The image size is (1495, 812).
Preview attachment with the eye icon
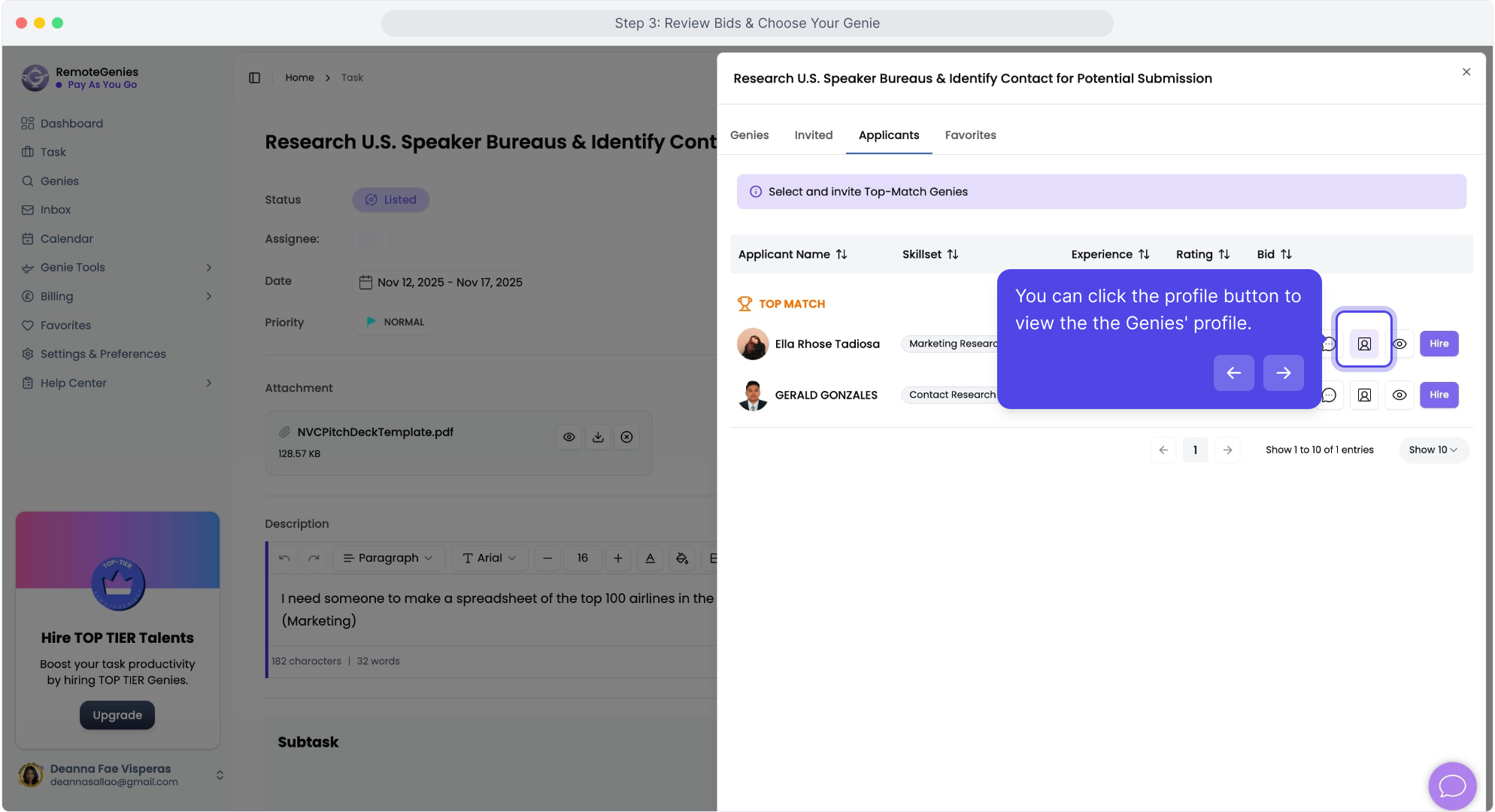click(569, 438)
